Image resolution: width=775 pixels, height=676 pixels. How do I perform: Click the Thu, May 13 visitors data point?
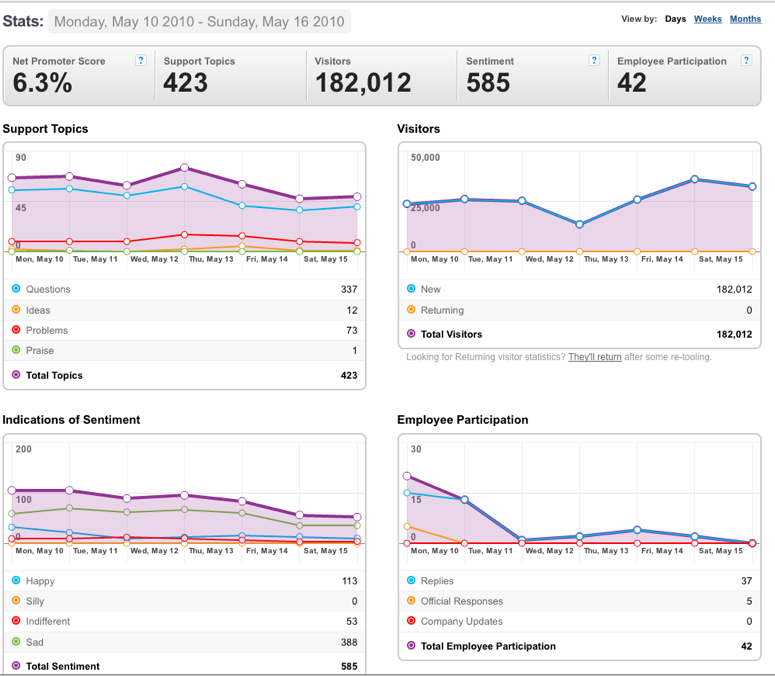click(579, 224)
